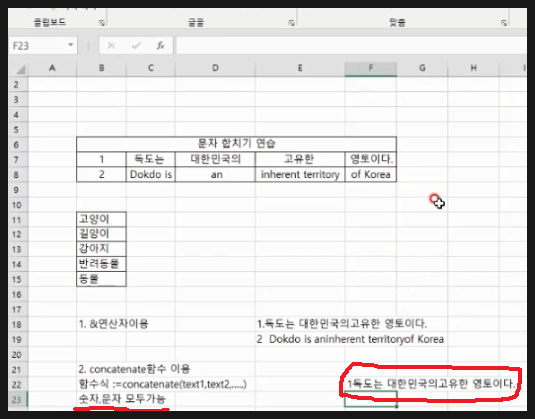This screenshot has height=419, width=535.
Task: Click into the formula bar input
Action: click(351, 45)
